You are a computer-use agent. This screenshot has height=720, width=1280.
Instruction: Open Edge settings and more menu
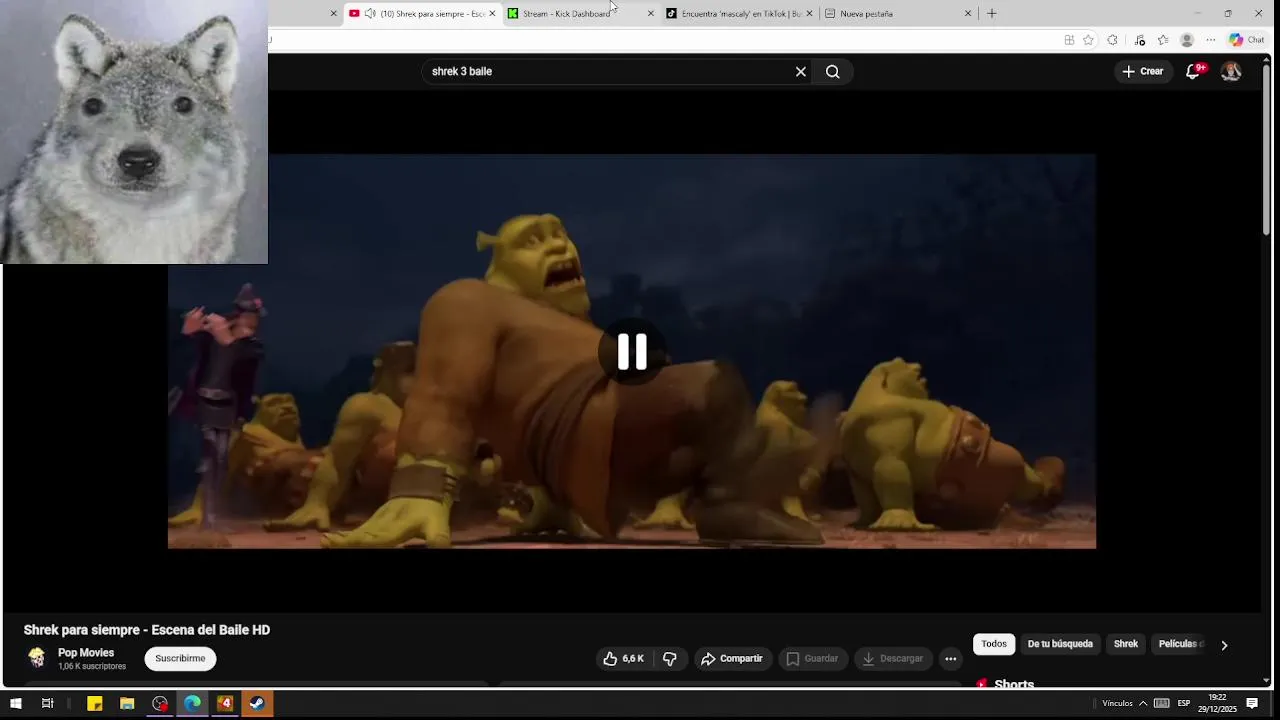pyautogui.click(x=1211, y=40)
